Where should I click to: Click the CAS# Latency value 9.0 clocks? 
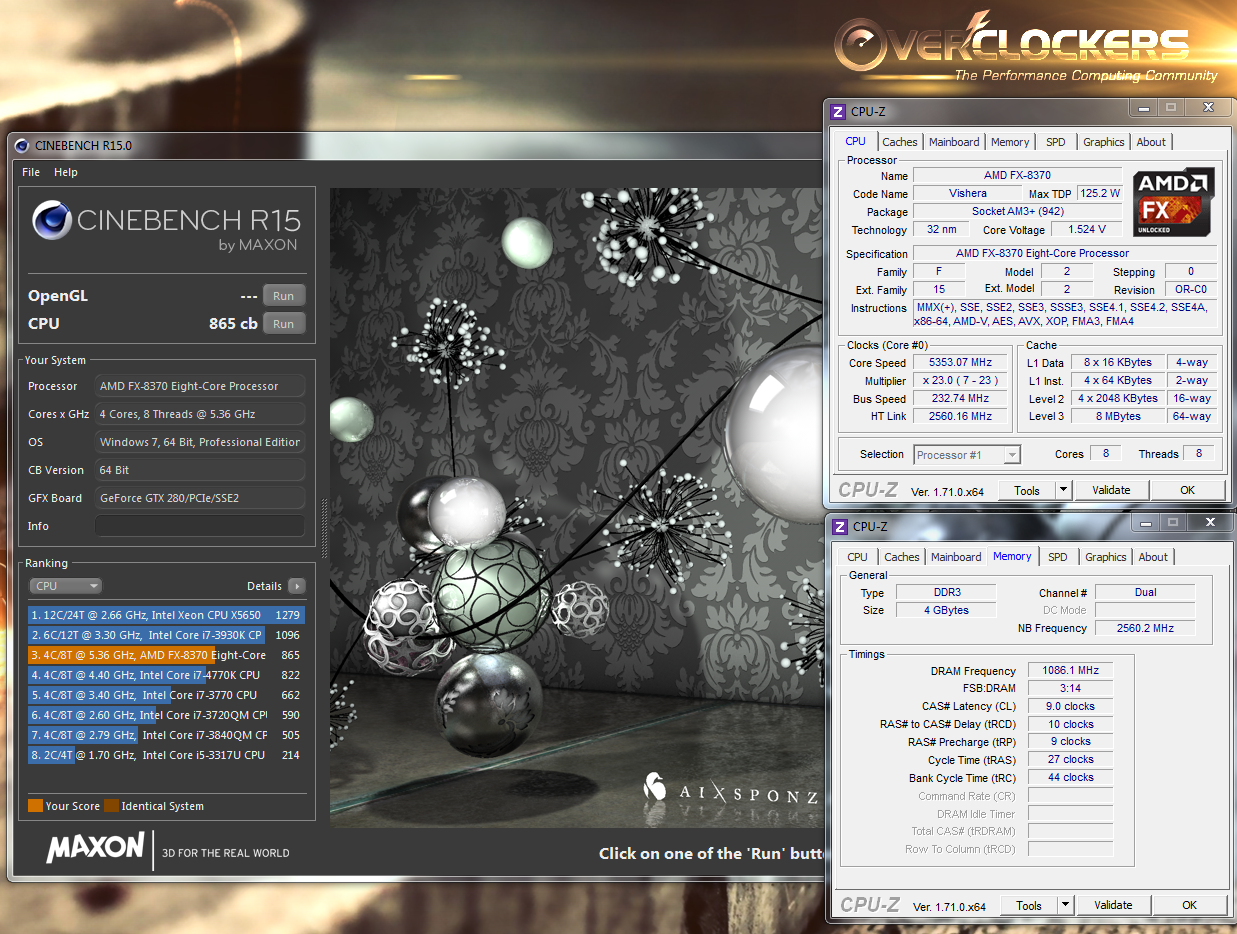[1070, 706]
